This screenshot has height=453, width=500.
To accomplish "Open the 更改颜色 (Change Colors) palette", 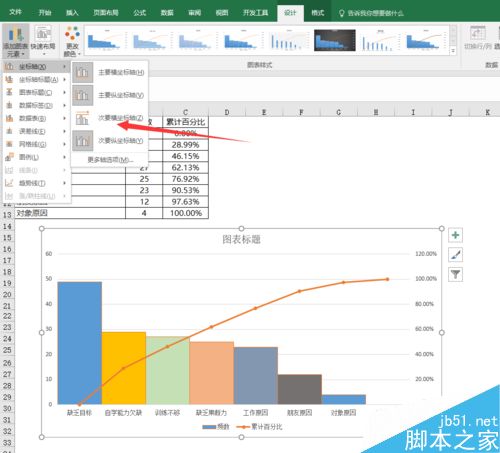I will (x=72, y=41).
